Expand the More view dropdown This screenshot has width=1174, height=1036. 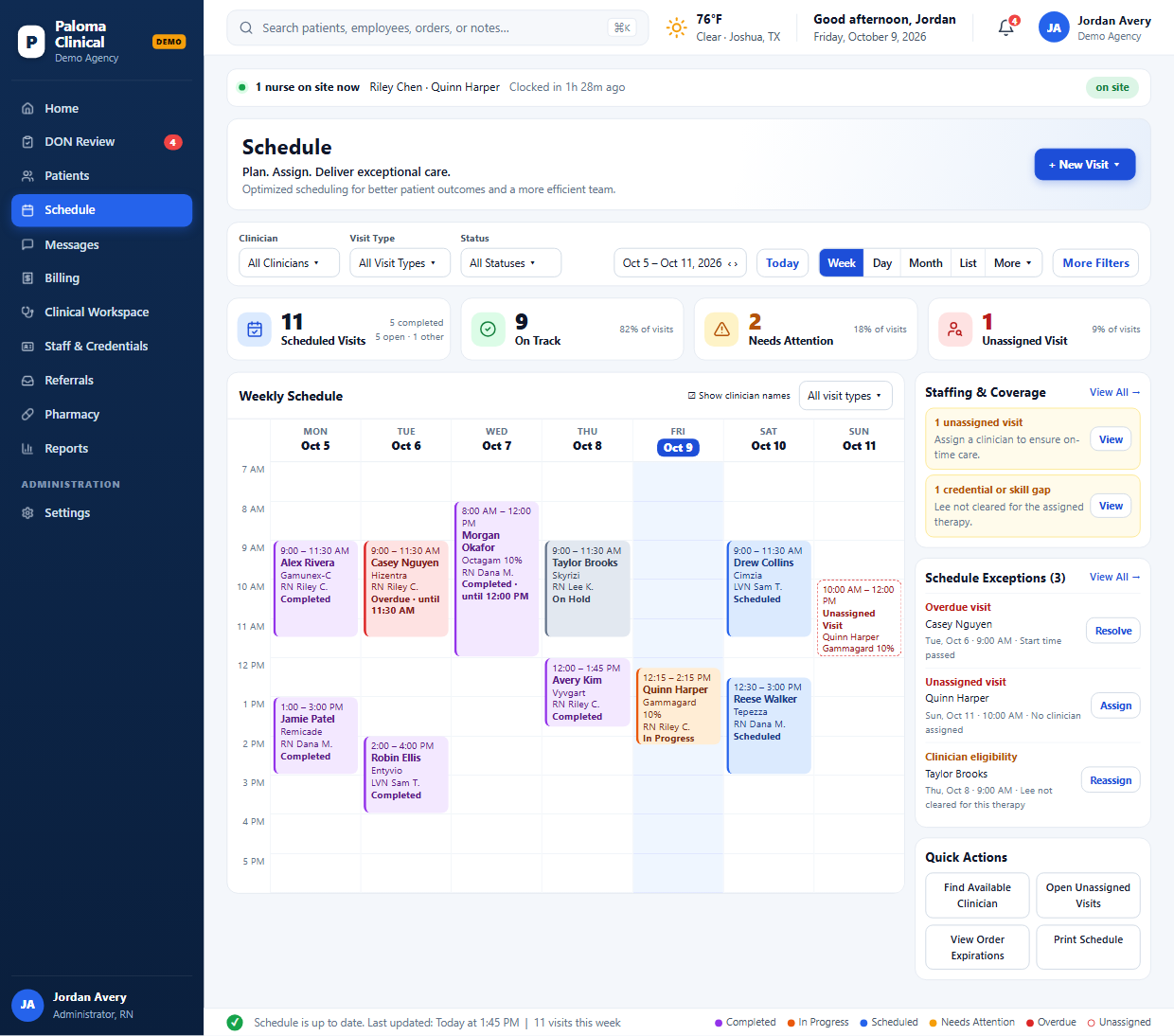(x=1013, y=263)
